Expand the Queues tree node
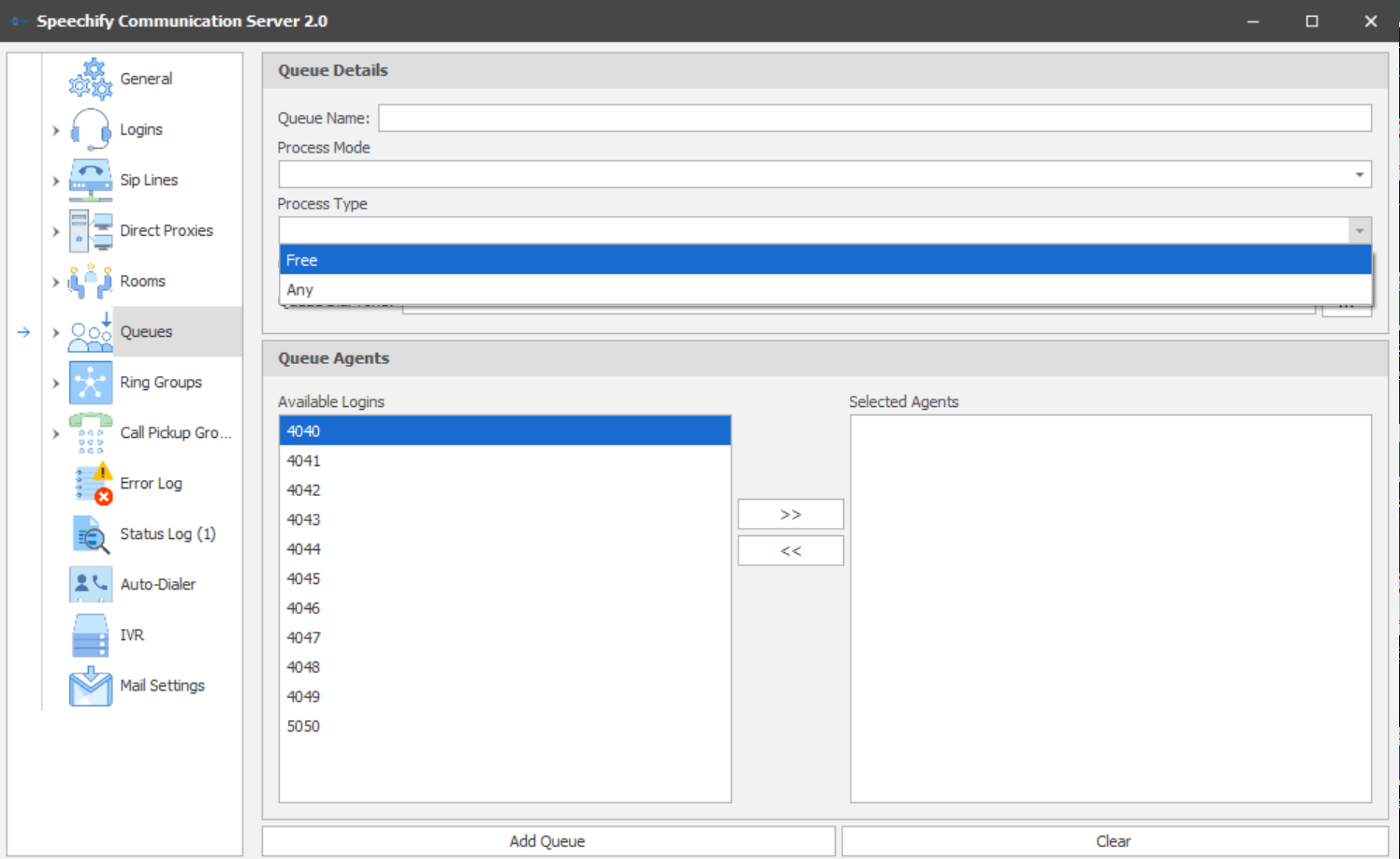The height and width of the screenshot is (859, 1400). coord(56,332)
